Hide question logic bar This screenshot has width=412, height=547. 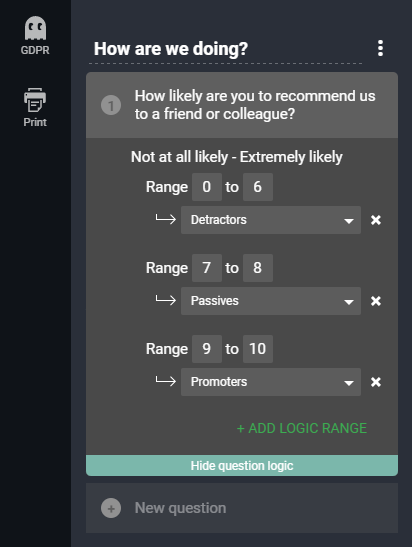[x=242, y=465]
